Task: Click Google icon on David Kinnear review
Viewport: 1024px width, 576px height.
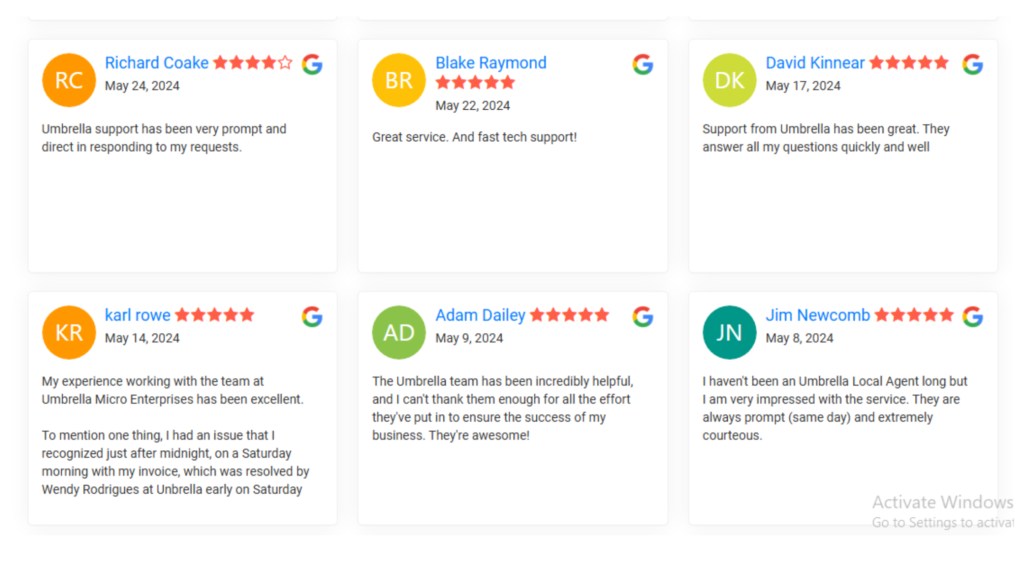Action: 973,64
